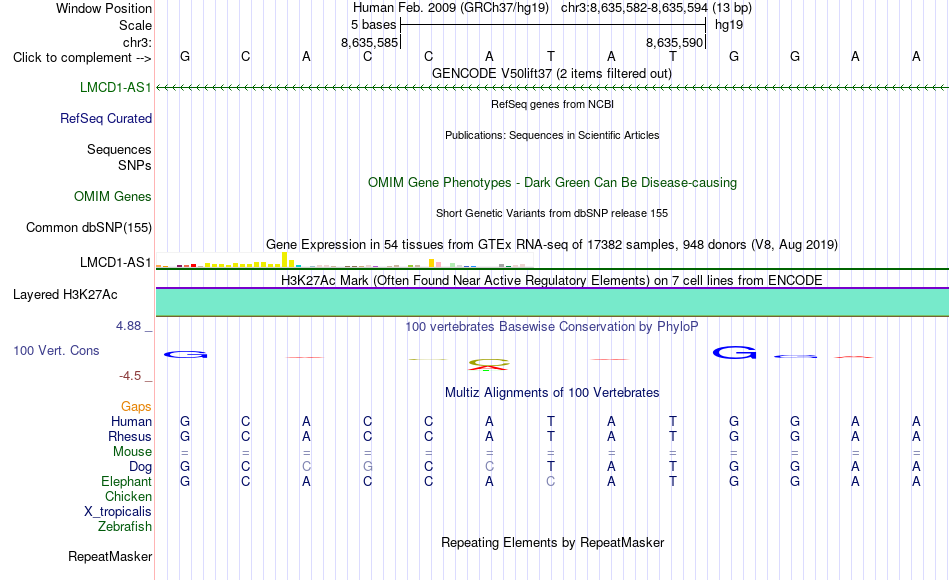Viewport: 950px width, 580px height.
Task: Select the Mouse alignment row label
Action: pos(132,452)
